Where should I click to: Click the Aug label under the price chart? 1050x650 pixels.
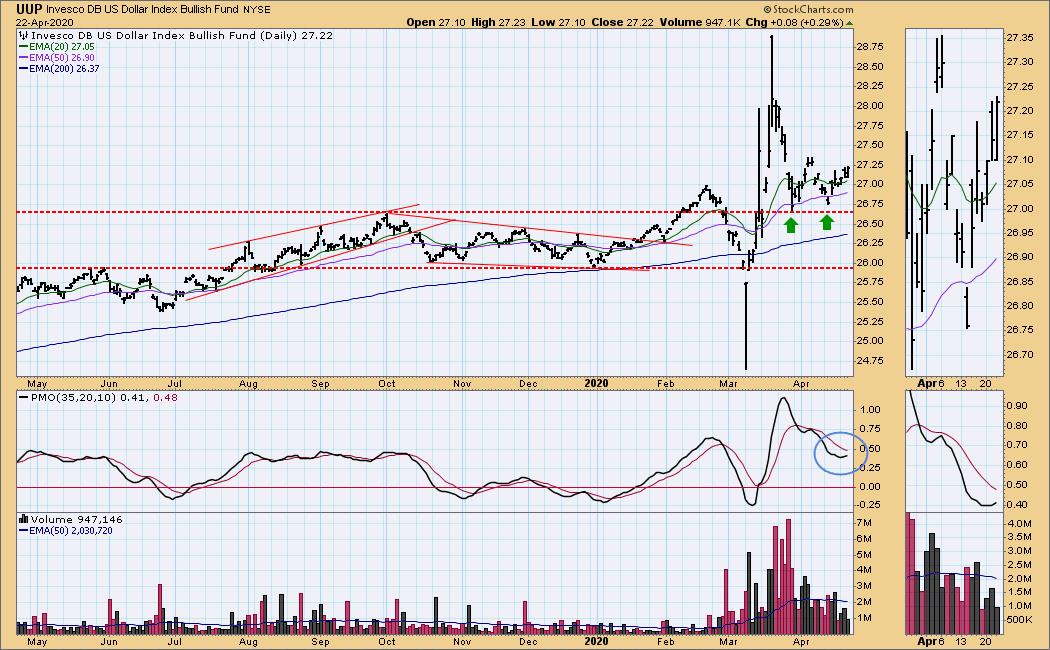[x=248, y=384]
